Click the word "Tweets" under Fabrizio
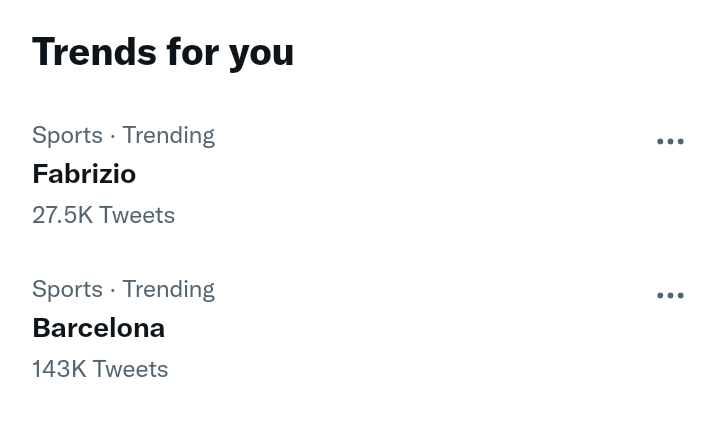 [x=137, y=215]
